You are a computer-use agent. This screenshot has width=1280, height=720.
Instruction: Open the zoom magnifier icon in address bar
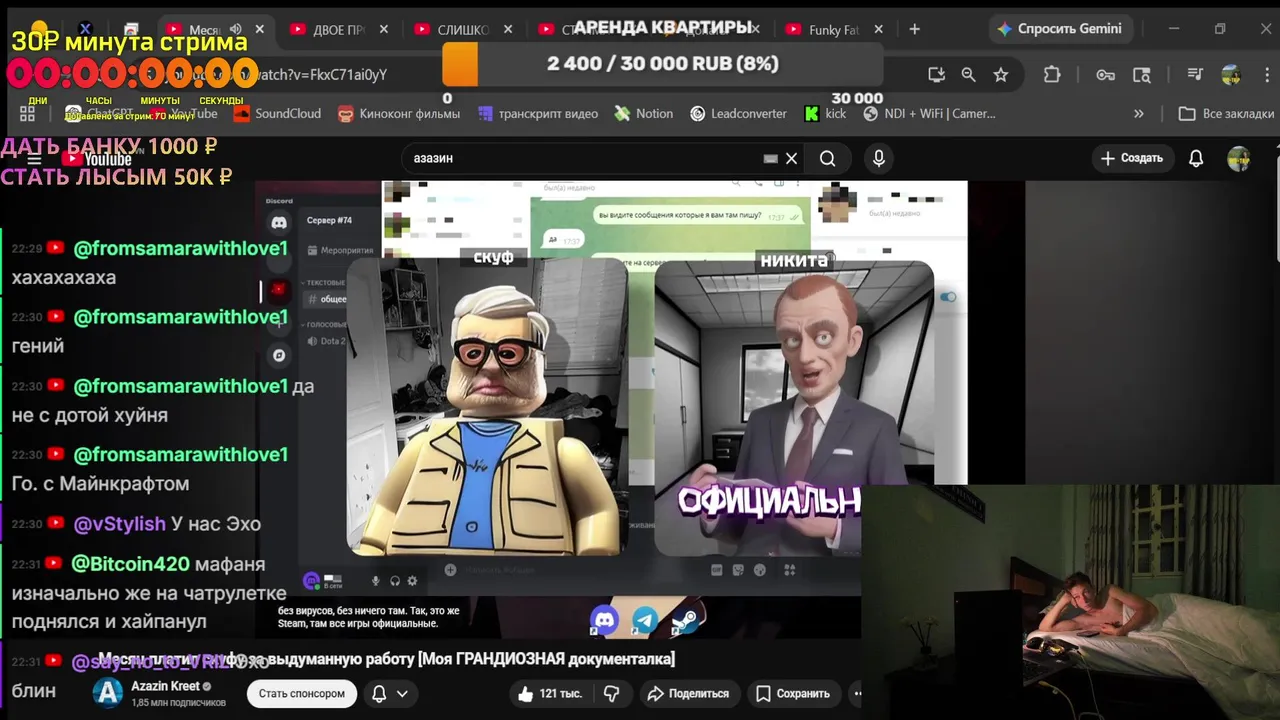pyautogui.click(x=968, y=74)
